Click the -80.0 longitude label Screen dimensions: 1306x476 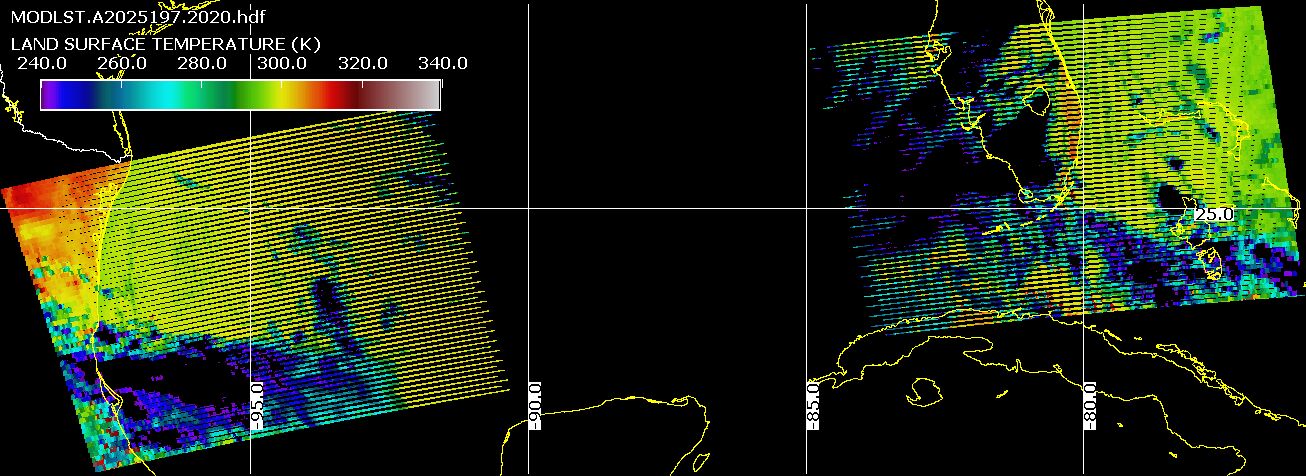tap(1091, 405)
